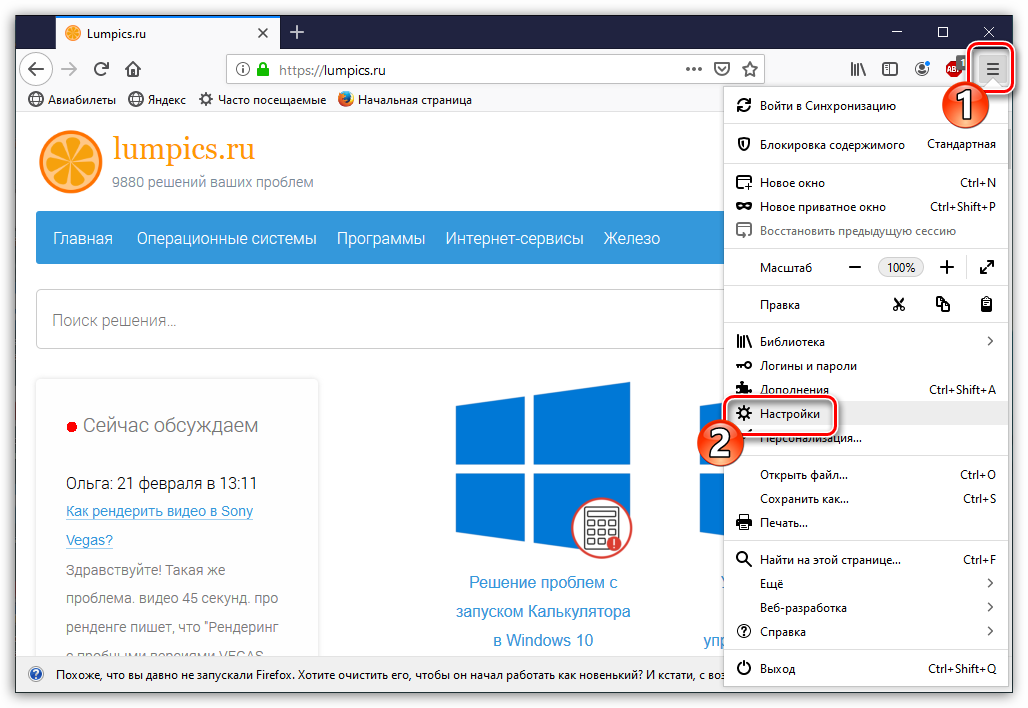Screen dimensions: 1028x708
Task: Expand the Библиотека submenu
Action: pyautogui.click(x=865, y=342)
